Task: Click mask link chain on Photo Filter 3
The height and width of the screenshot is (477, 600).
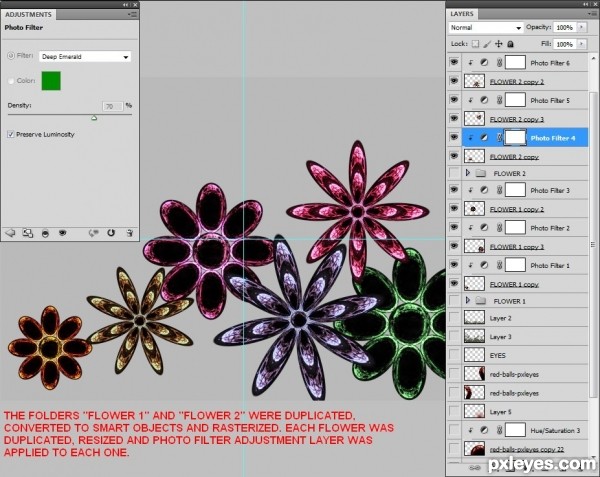Action: (499, 190)
